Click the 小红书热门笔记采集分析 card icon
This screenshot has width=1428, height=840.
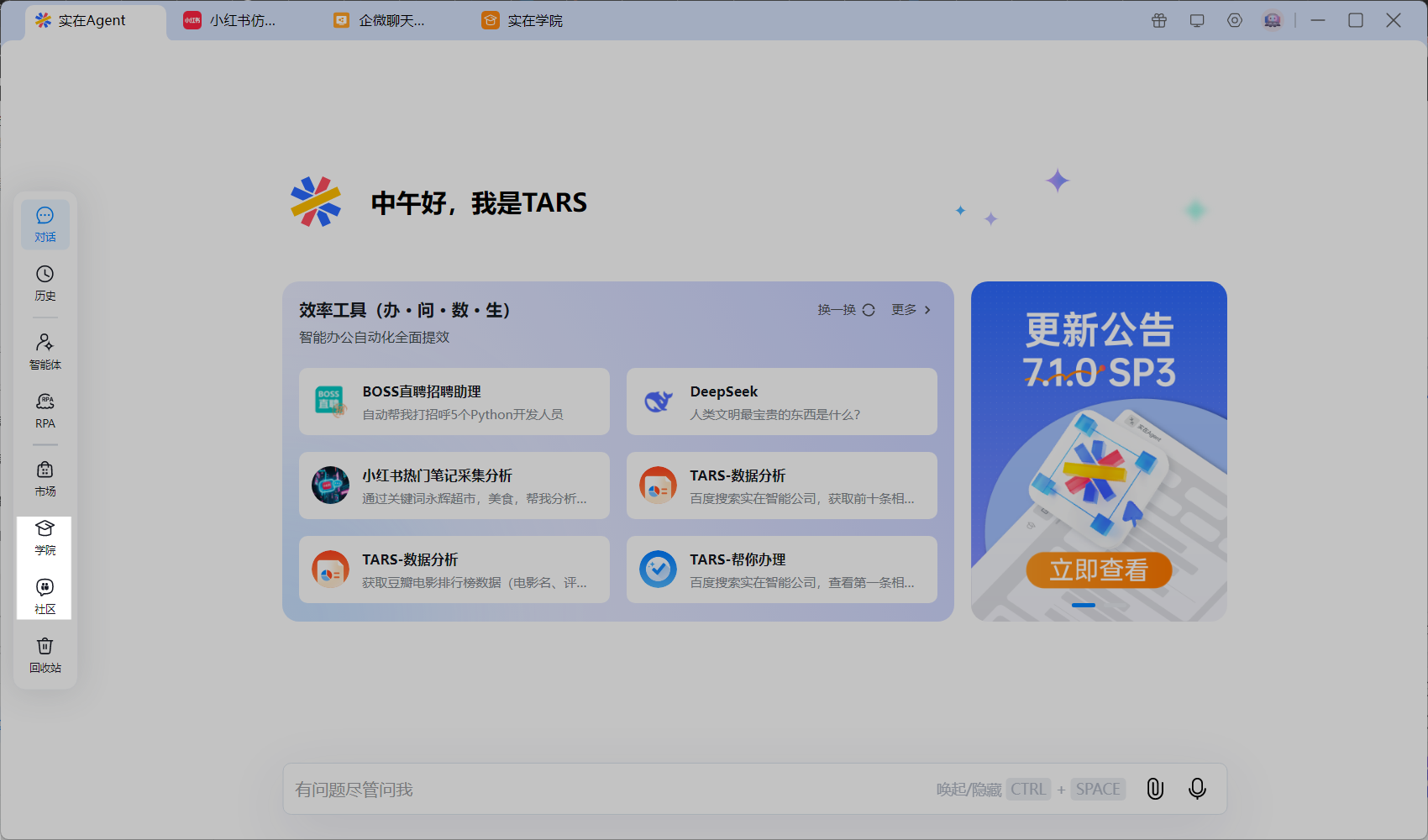(330, 486)
